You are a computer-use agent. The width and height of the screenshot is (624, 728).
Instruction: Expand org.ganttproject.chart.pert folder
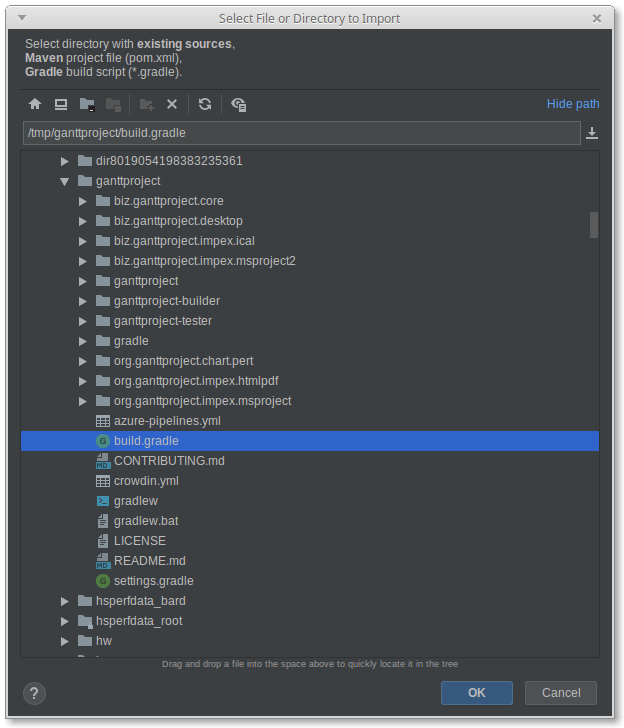tap(83, 361)
